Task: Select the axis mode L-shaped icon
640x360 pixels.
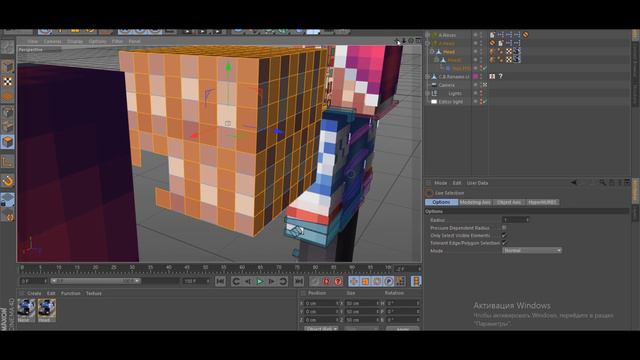Action: click(8, 162)
